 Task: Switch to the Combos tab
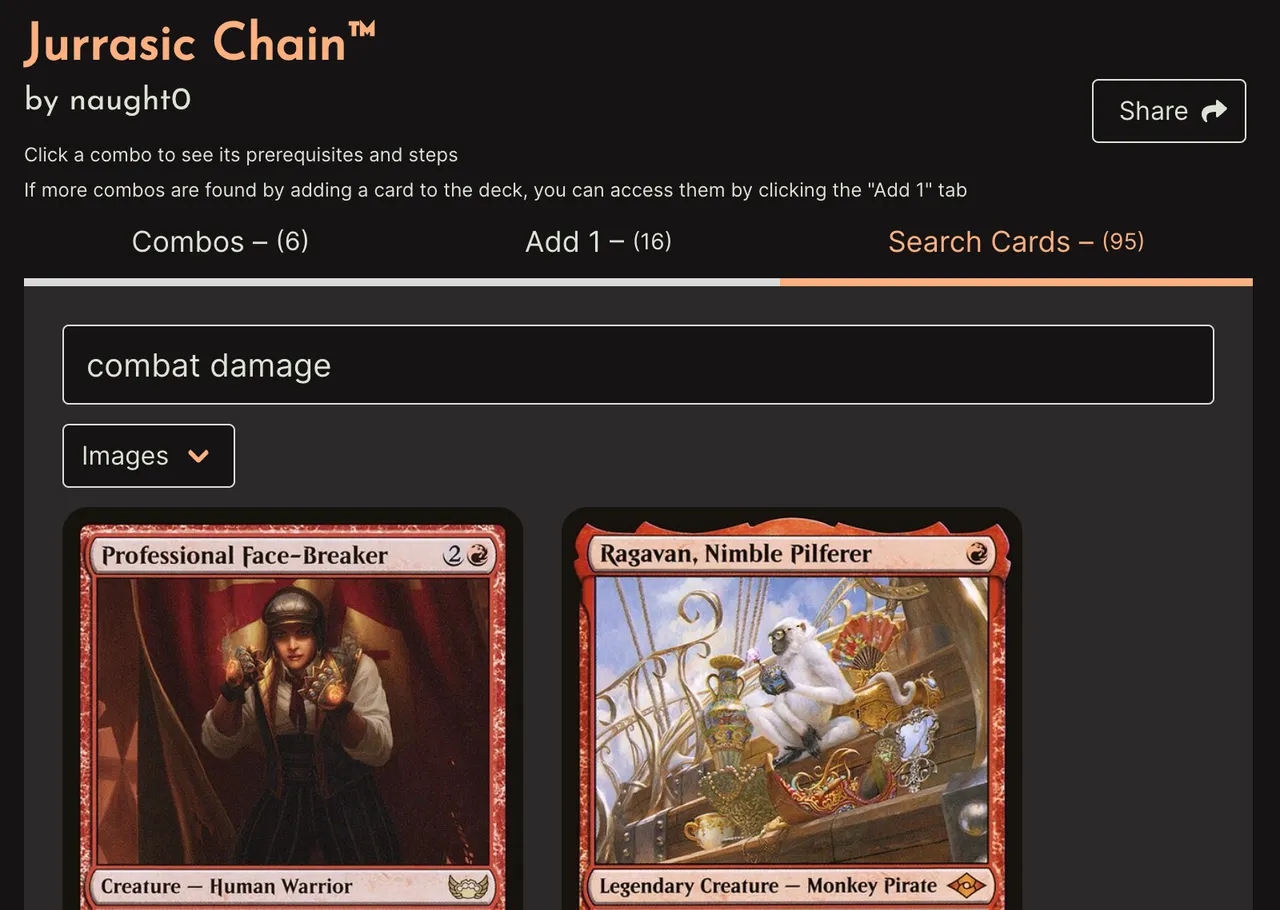coord(220,242)
